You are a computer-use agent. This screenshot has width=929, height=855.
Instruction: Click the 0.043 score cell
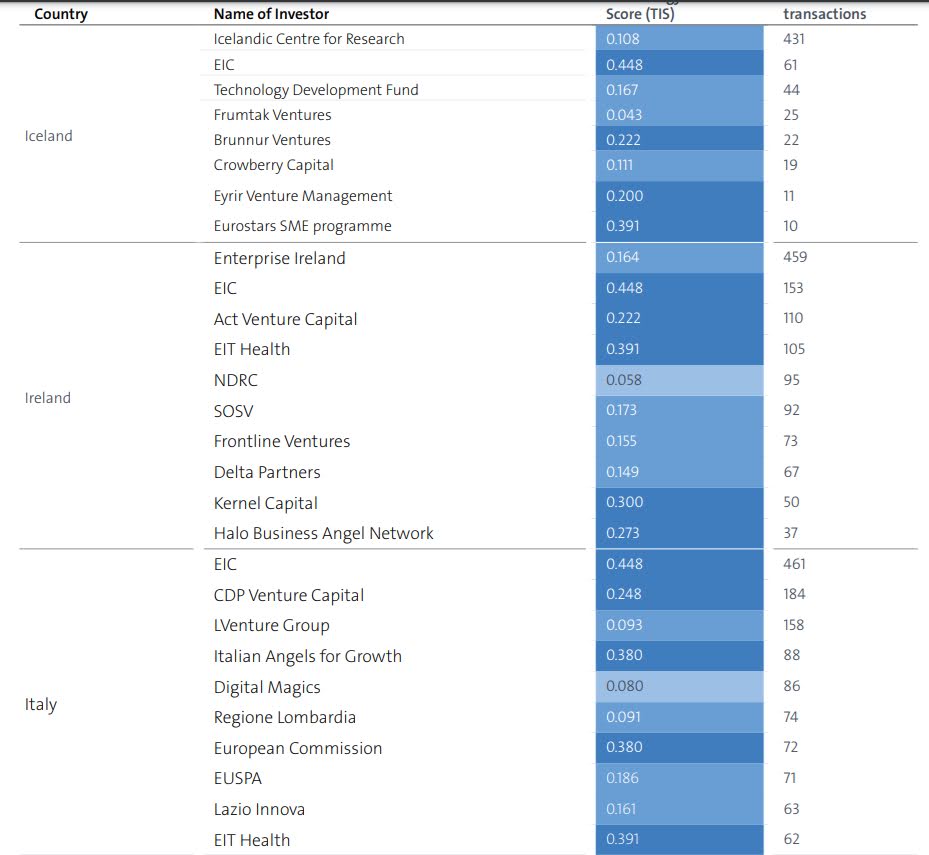click(x=680, y=114)
